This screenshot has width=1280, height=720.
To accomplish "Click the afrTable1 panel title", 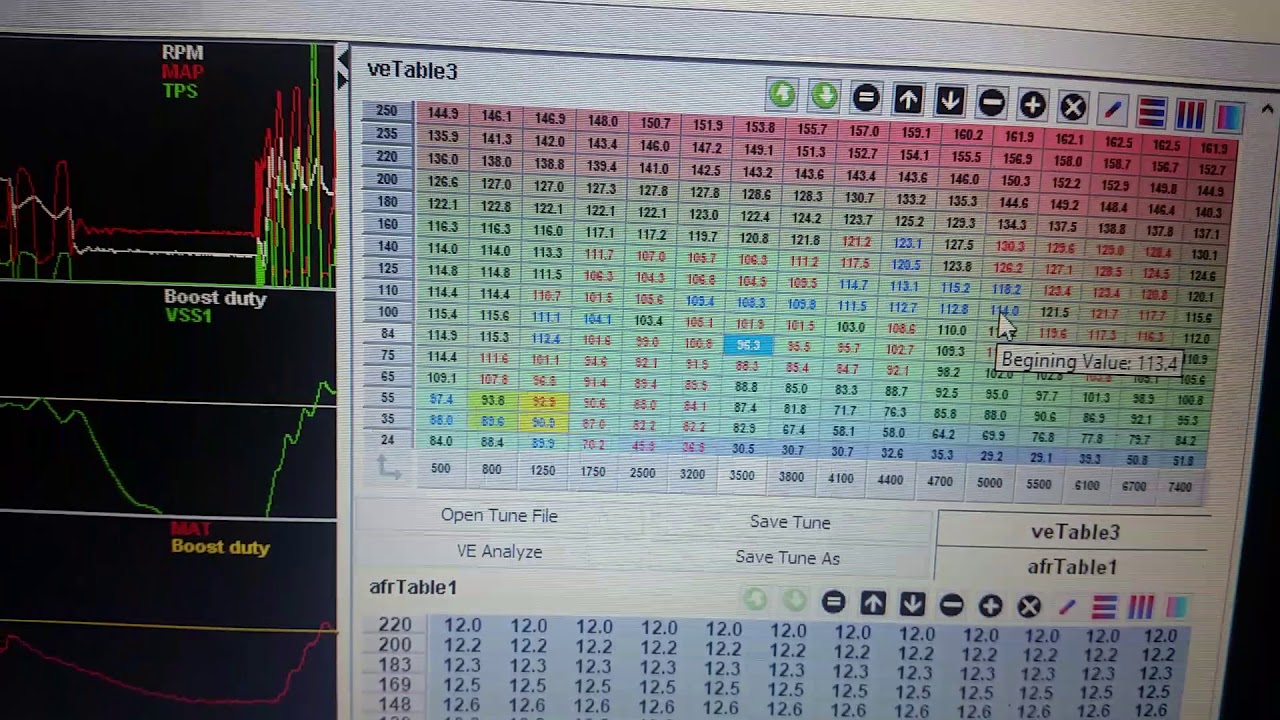I will (x=413, y=587).
